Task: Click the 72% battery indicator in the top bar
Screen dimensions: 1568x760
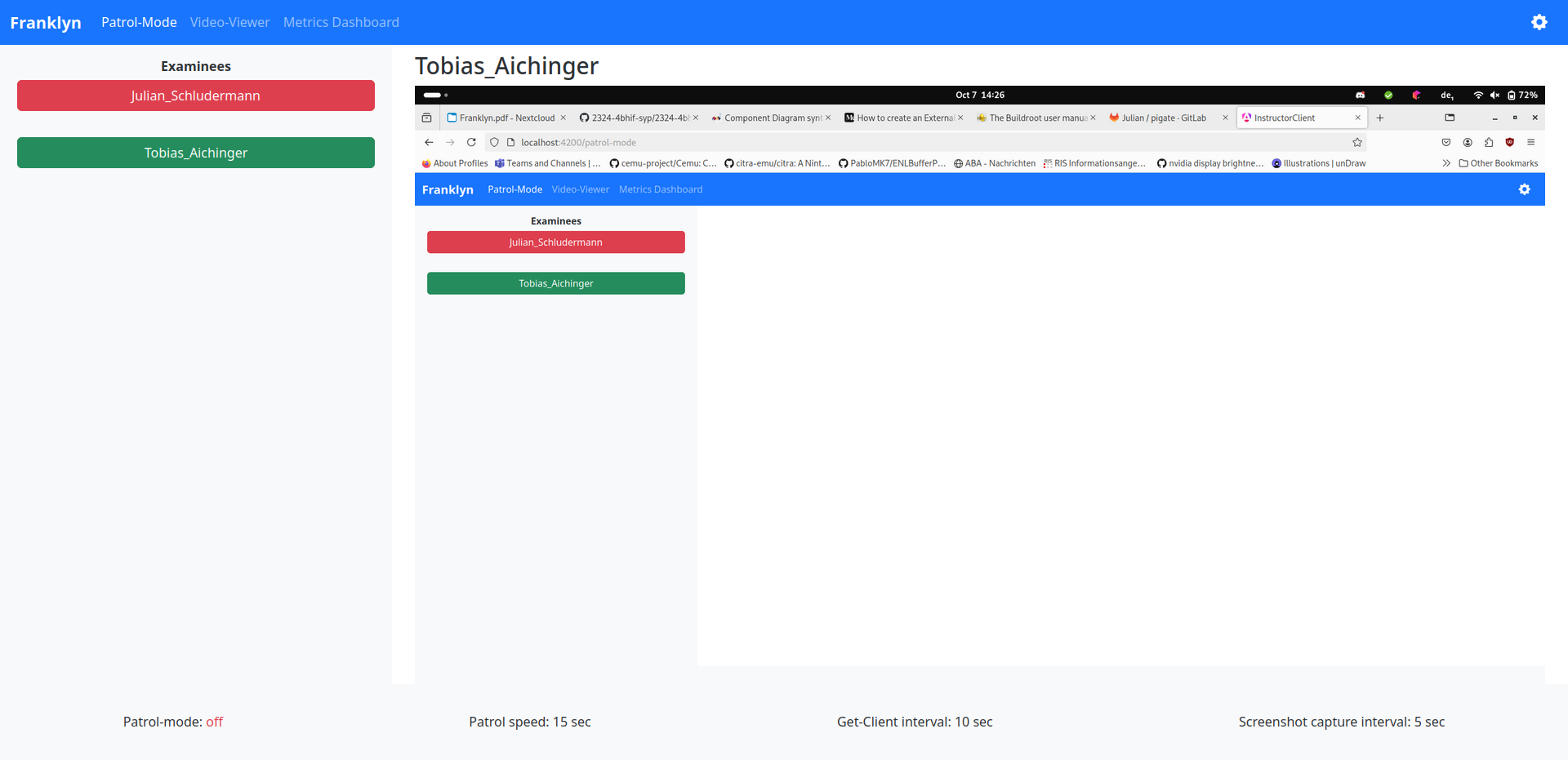Action: 1522,95
